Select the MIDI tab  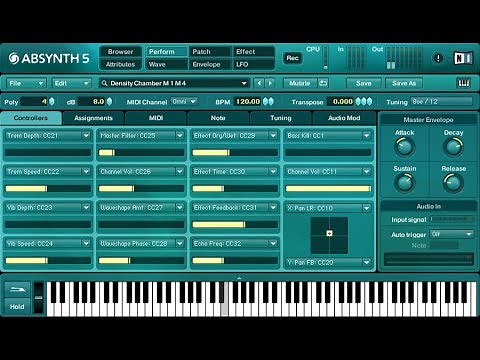156,118
